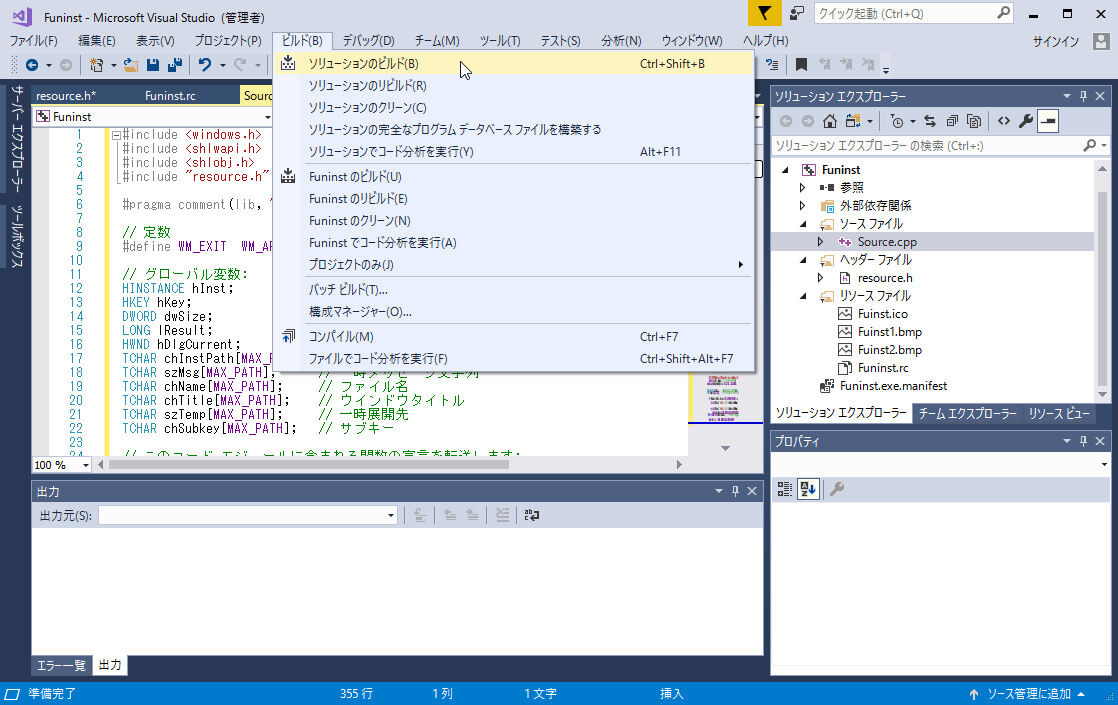Toggle alphabetical sort in Properties panel
This screenshot has height=705, width=1118.
[808, 489]
